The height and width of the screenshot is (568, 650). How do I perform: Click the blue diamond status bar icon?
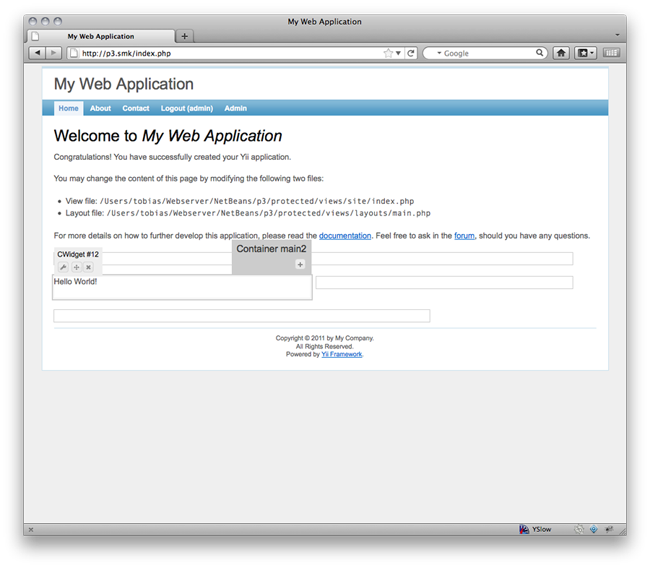click(x=594, y=529)
